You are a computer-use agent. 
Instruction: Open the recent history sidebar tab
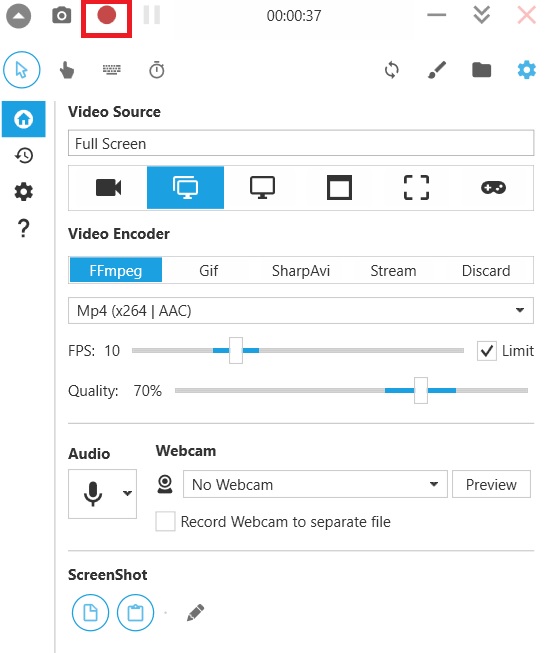[24, 155]
